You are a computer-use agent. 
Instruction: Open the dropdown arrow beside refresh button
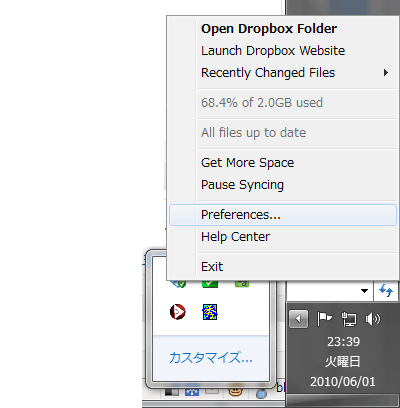click(x=364, y=291)
